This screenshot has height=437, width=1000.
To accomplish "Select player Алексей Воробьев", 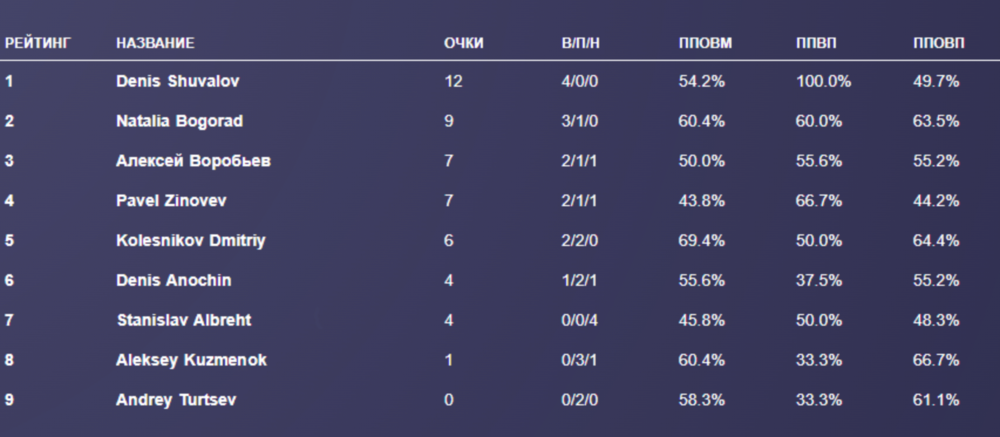I will coord(193,161).
